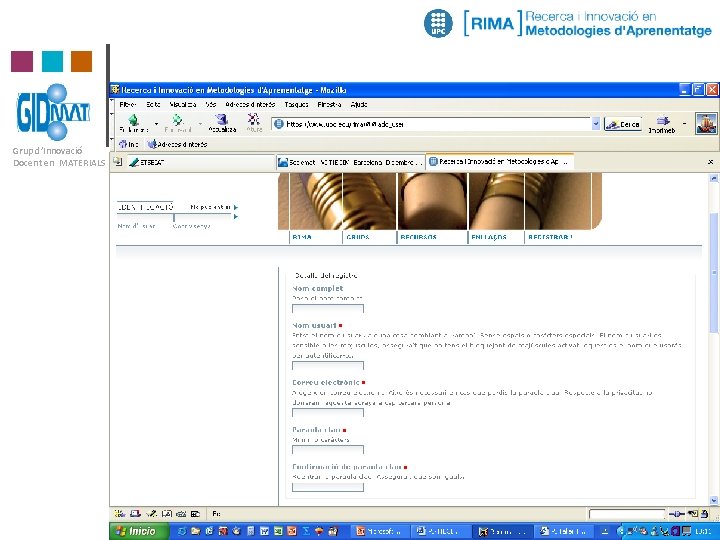Open the back history dropdown arrow

coord(156,124)
